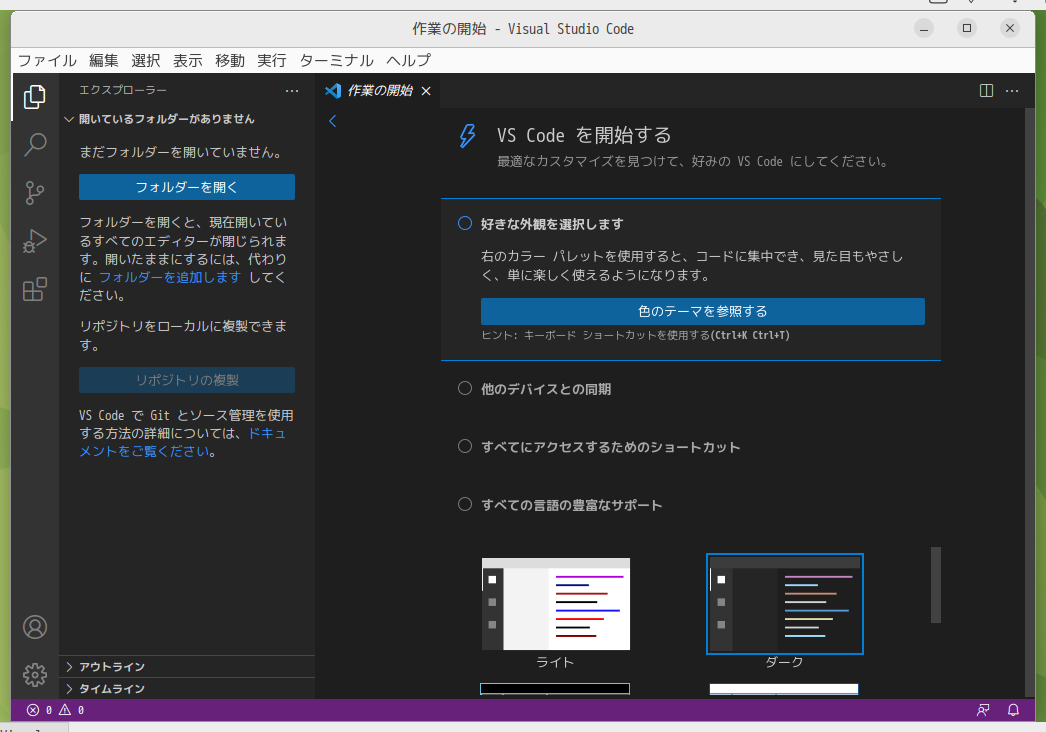Open the Extensions view icon

pos(35,289)
